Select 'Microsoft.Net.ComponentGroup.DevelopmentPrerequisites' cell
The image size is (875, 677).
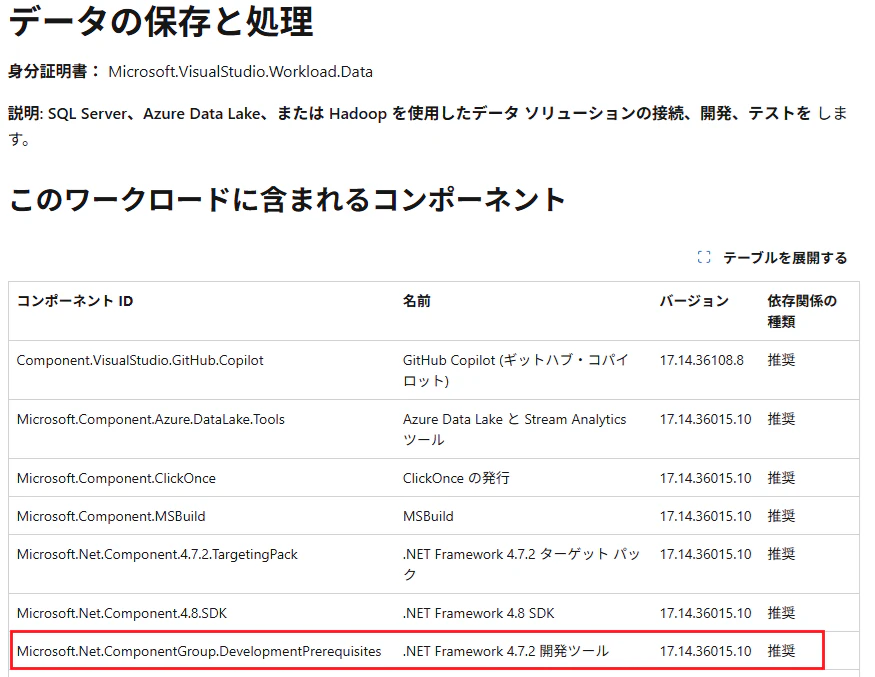(x=199, y=652)
